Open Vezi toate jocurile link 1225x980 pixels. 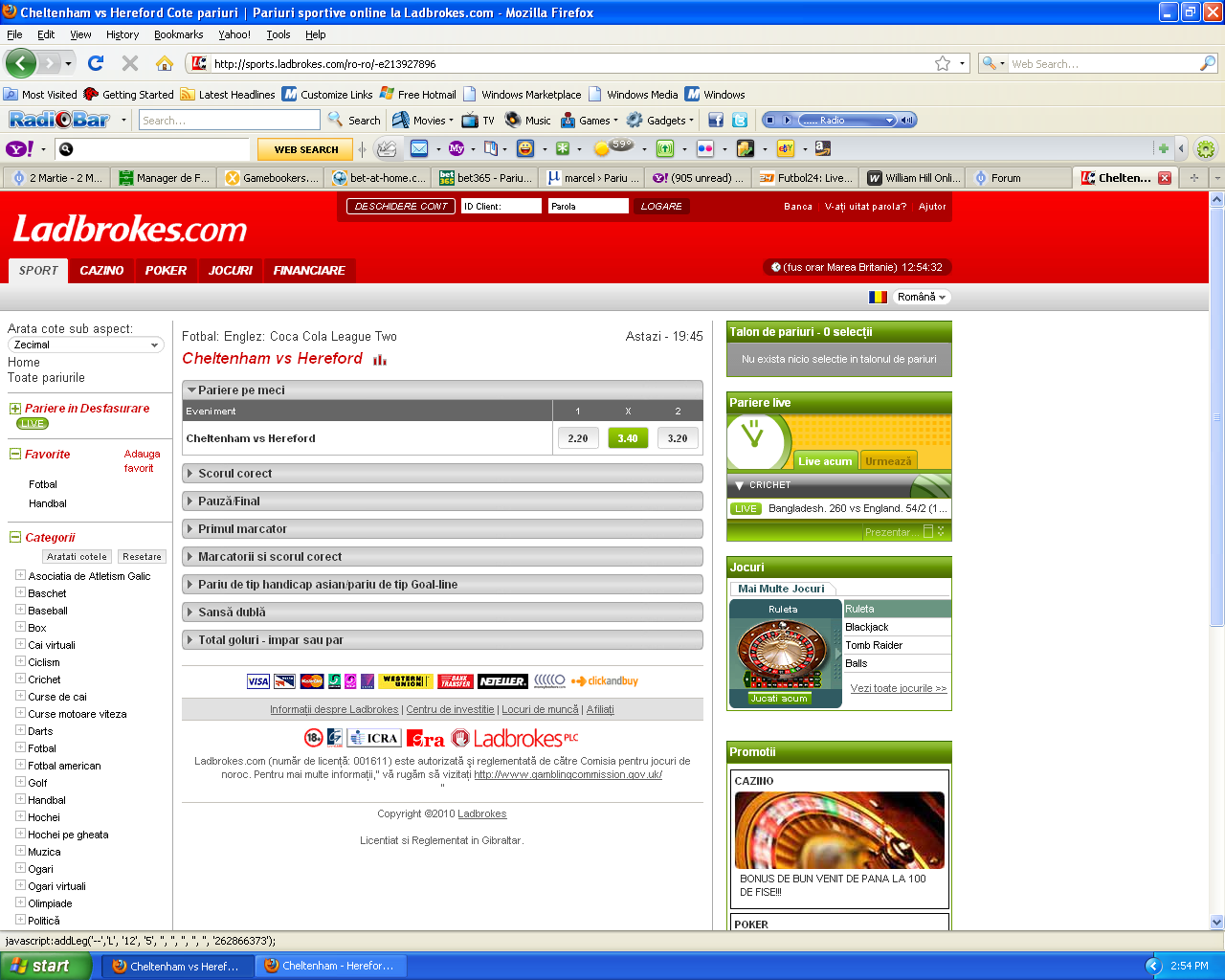tap(899, 689)
